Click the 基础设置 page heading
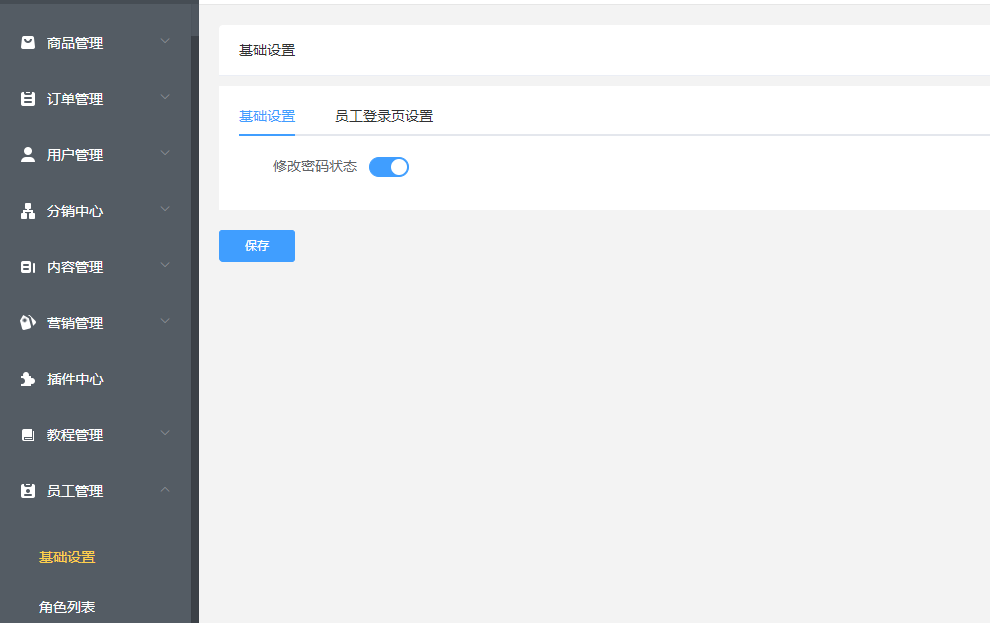 click(267, 50)
